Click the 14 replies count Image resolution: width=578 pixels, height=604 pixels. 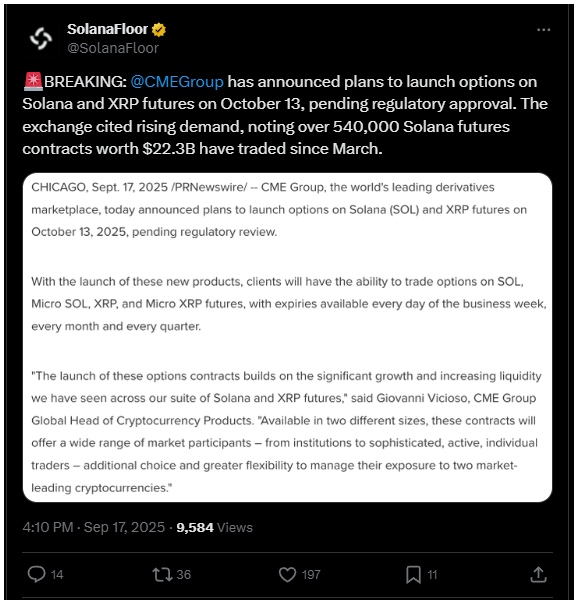tap(57, 575)
